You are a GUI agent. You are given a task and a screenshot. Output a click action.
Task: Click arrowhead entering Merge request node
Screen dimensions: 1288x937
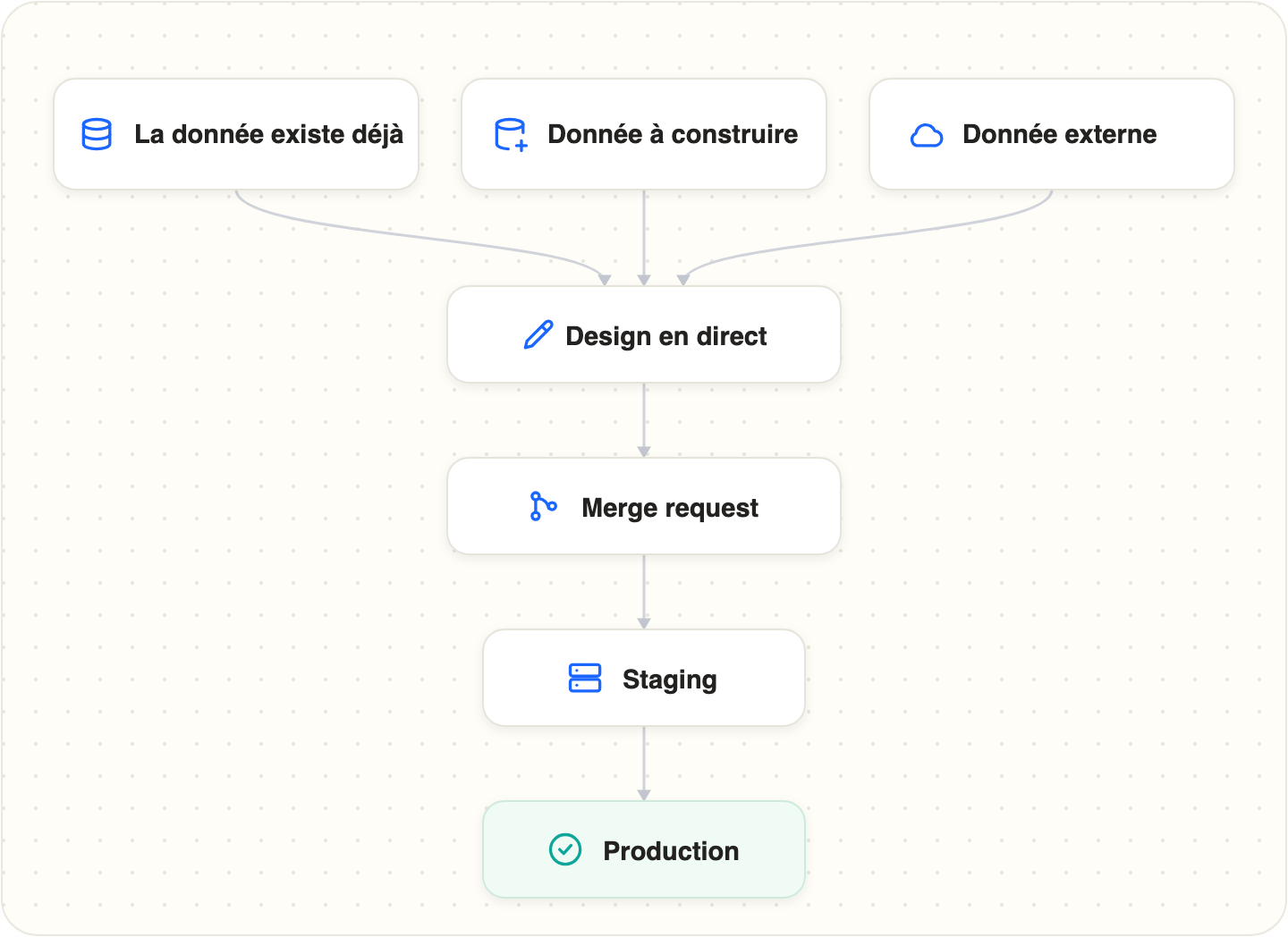(x=644, y=452)
